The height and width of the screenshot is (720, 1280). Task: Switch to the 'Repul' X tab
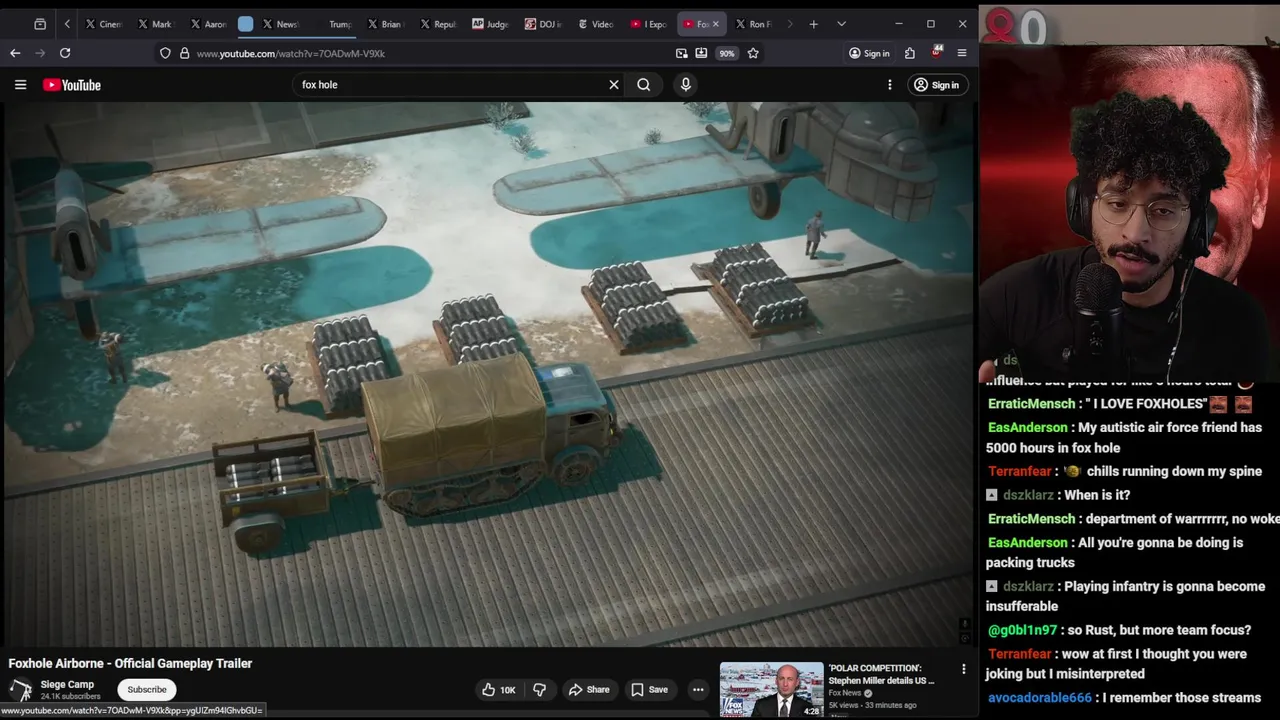click(x=438, y=24)
